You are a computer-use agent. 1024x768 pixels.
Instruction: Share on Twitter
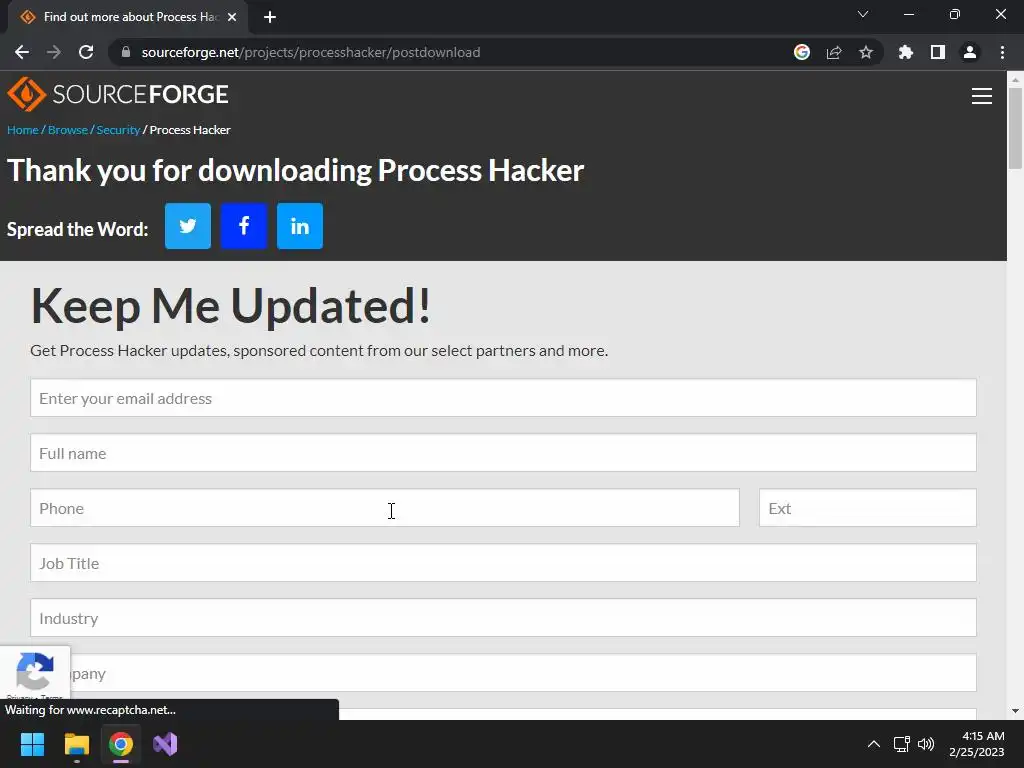[187, 226]
